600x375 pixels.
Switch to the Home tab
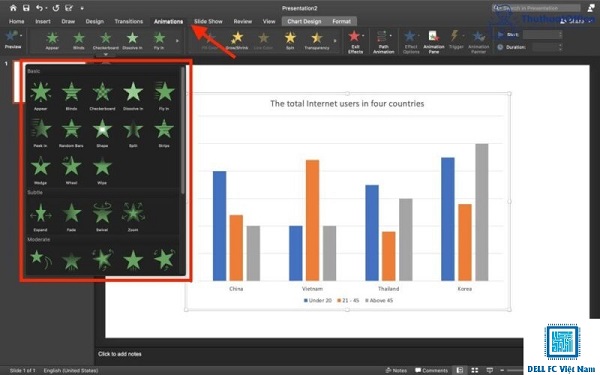point(16,21)
